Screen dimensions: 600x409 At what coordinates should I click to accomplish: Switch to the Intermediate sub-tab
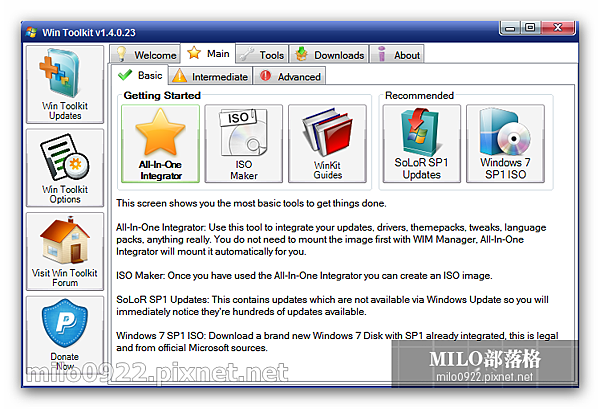(x=210, y=77)
